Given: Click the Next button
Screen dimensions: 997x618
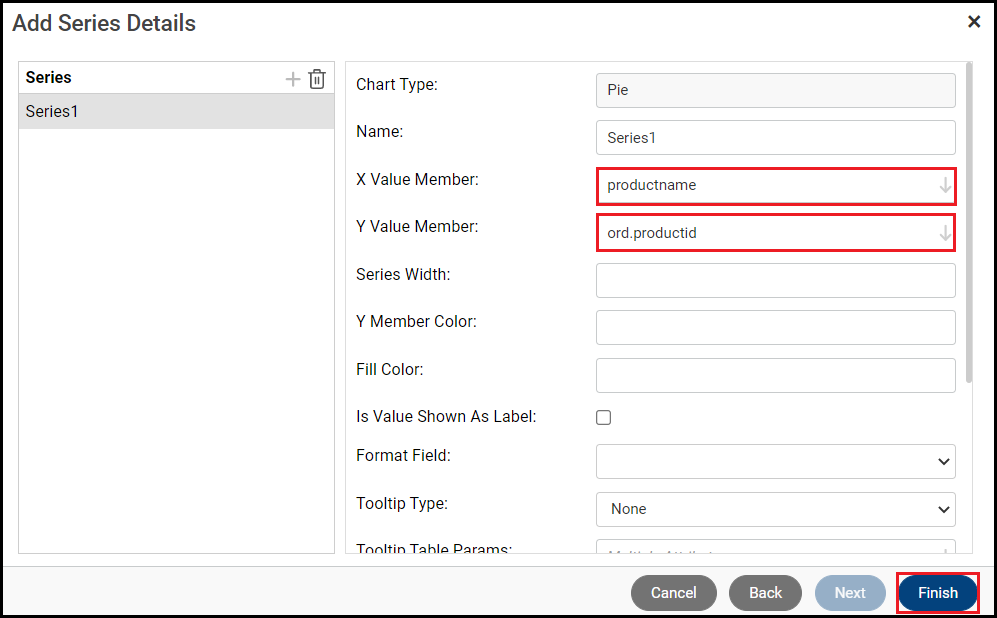Looking at the screenshot, I should [x=849, y=593].
